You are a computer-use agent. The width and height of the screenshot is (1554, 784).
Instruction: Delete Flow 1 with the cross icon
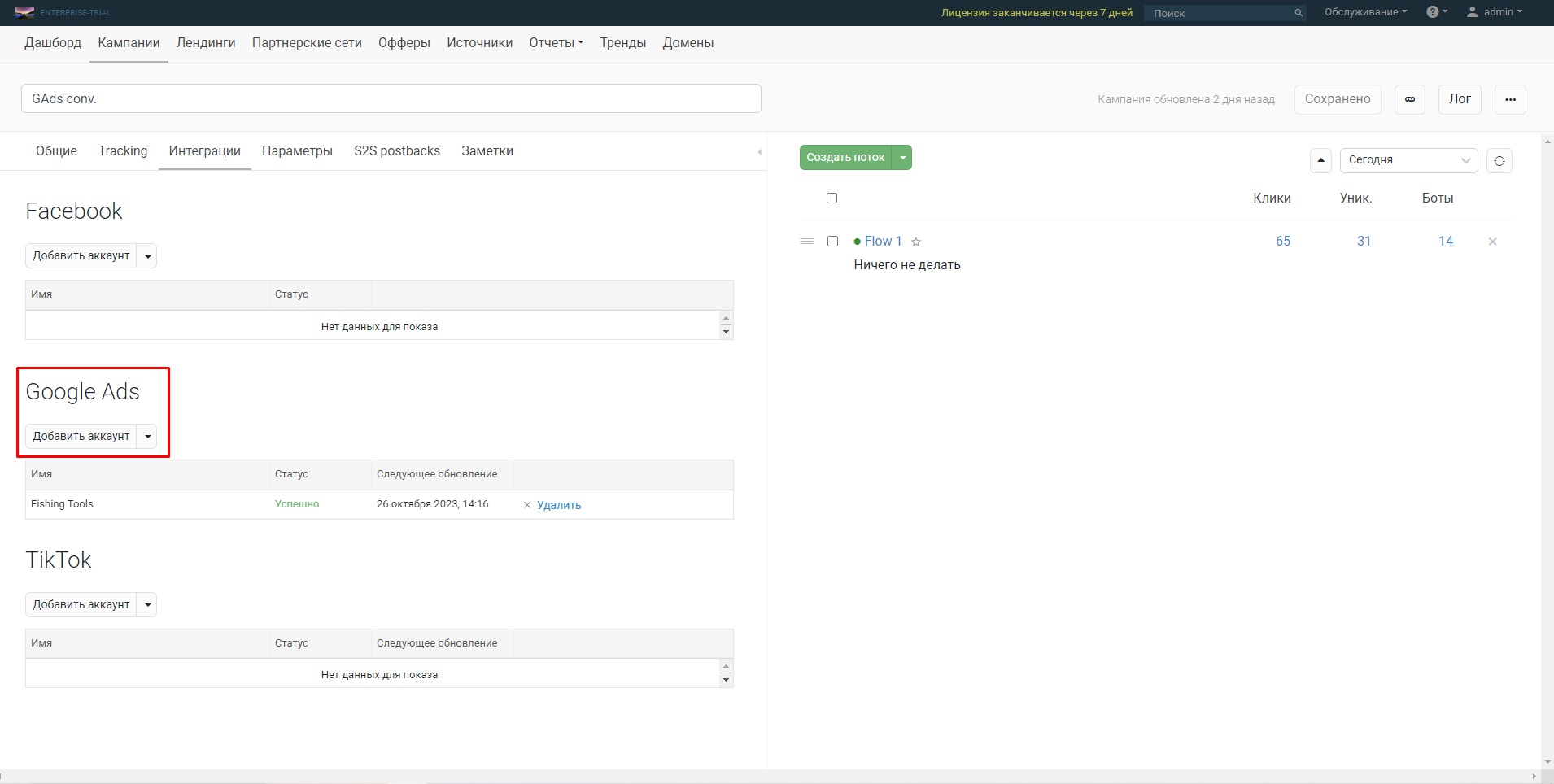(x=1492, y=242)
